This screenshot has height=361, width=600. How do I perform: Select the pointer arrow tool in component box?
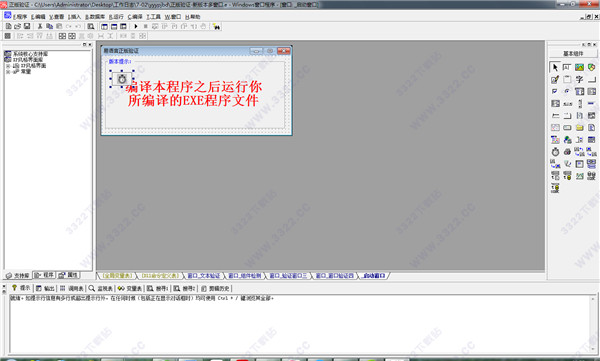pos(555,67)
